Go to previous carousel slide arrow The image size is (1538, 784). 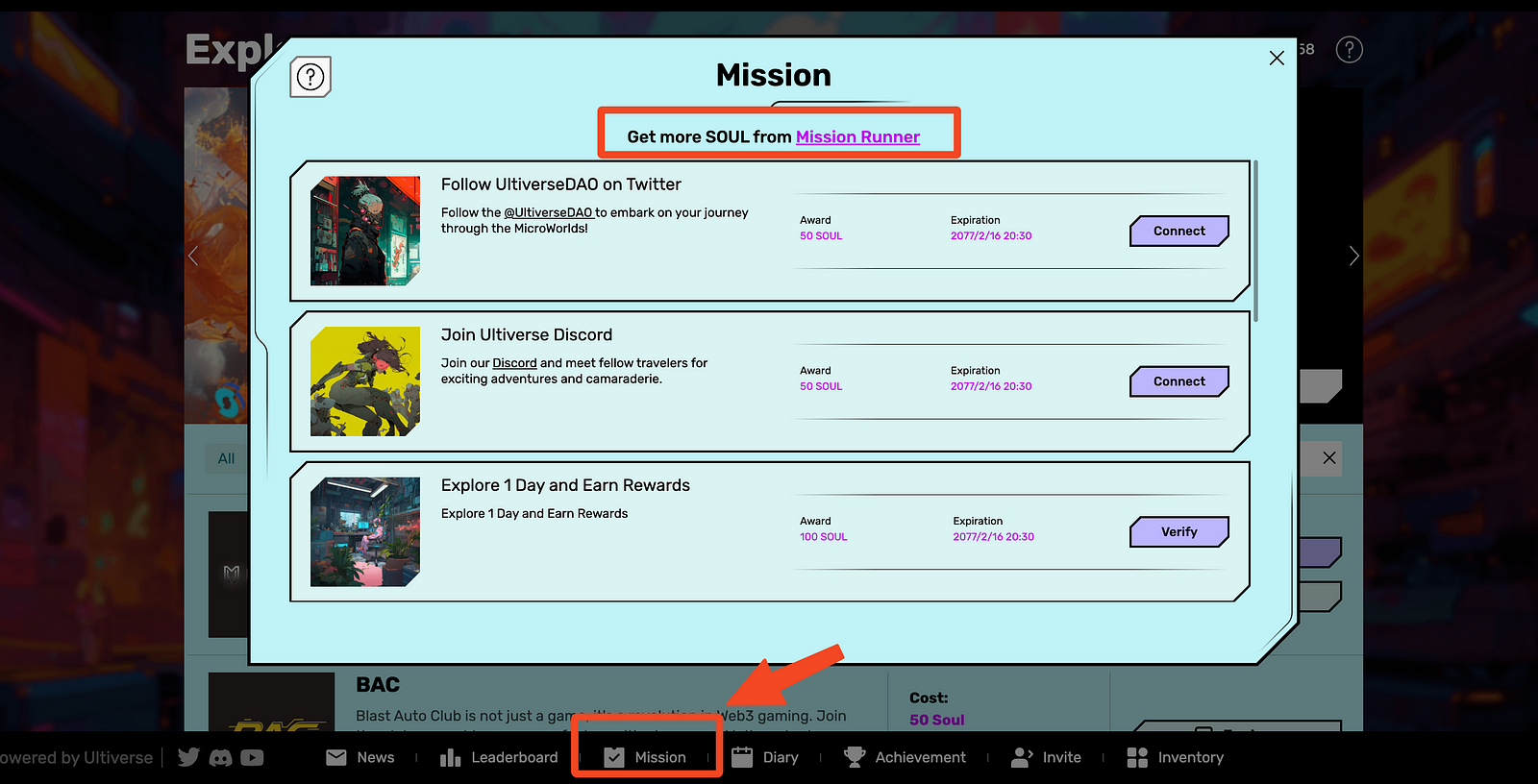click(193, 256)
